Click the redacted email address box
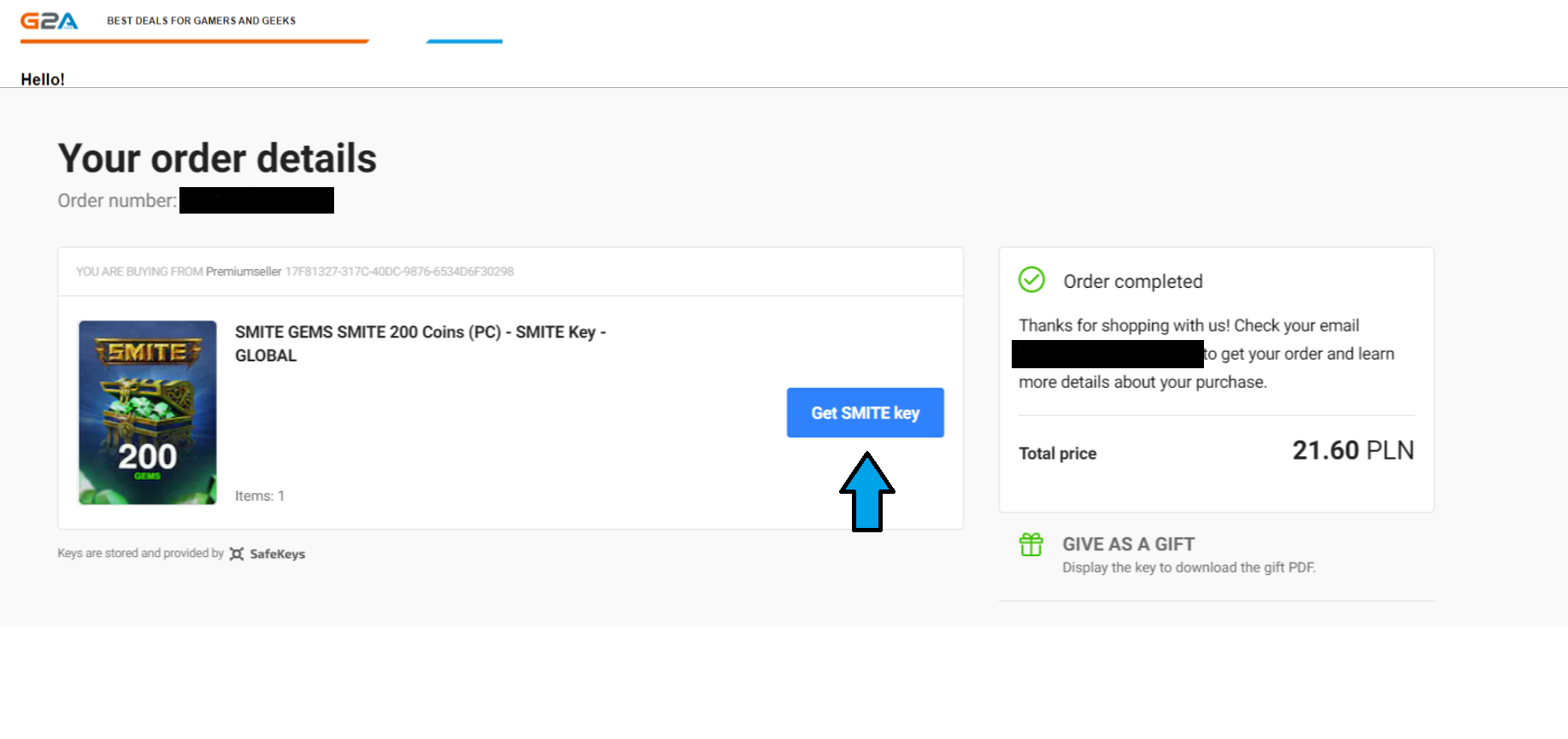The height and width of the screenshot is (739, 1568). click(x=1107, y=354)
